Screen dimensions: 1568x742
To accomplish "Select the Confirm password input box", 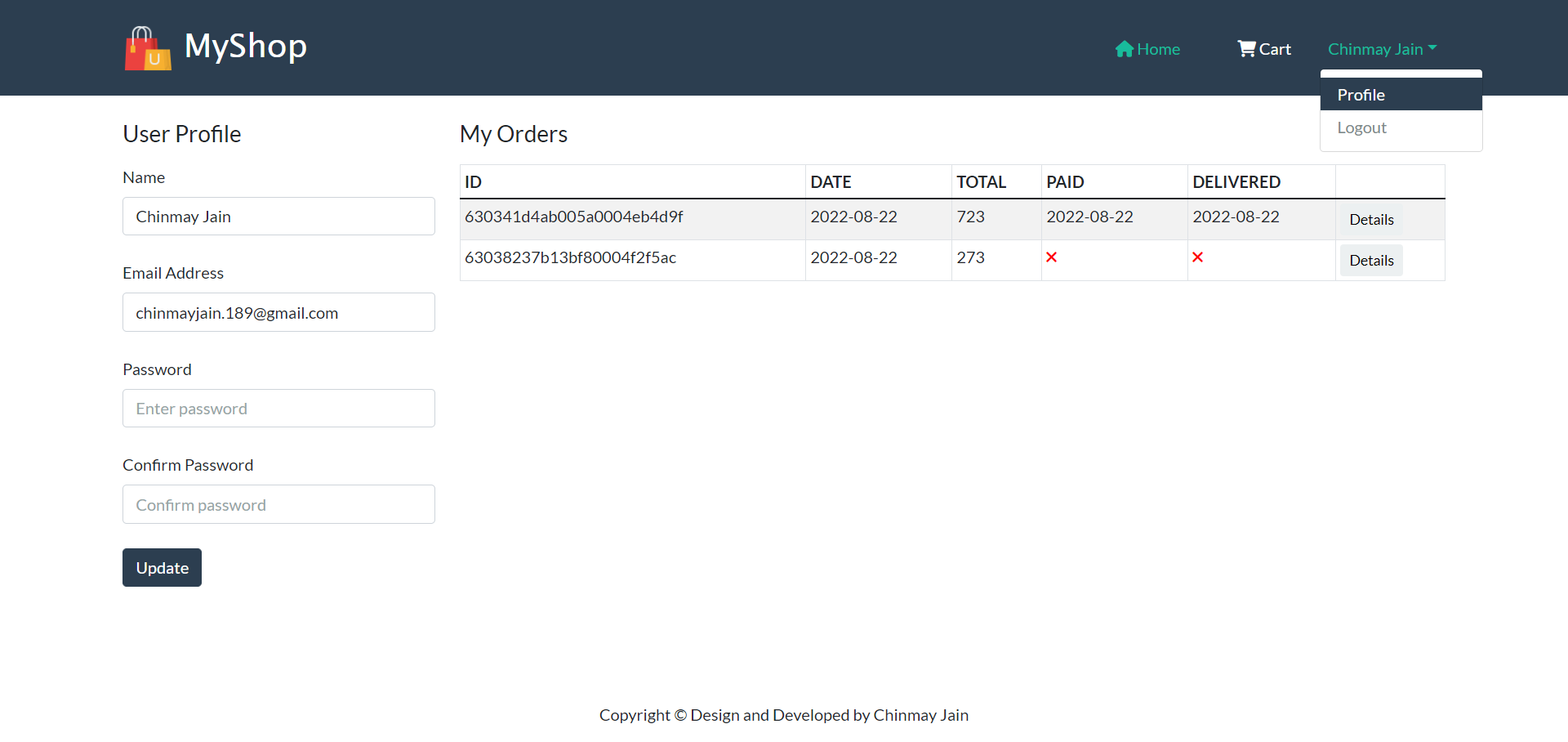I will tap(278, 504).
